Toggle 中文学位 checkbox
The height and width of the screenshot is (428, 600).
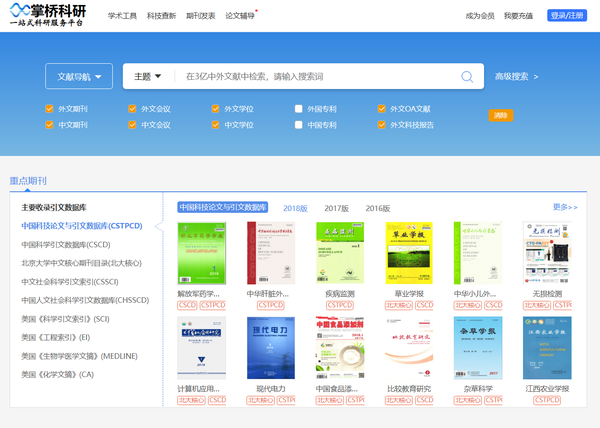[215, 125]
